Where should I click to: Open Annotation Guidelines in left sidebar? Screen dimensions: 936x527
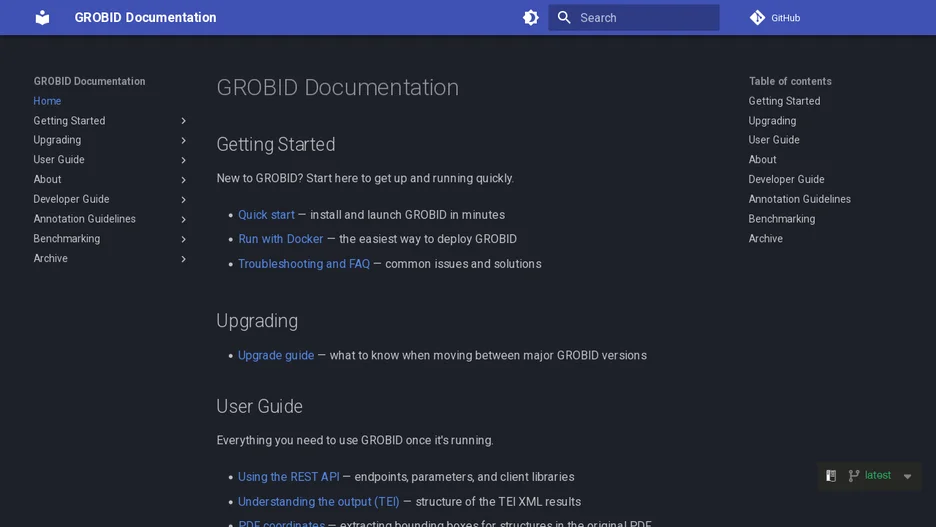coord(85,218)
